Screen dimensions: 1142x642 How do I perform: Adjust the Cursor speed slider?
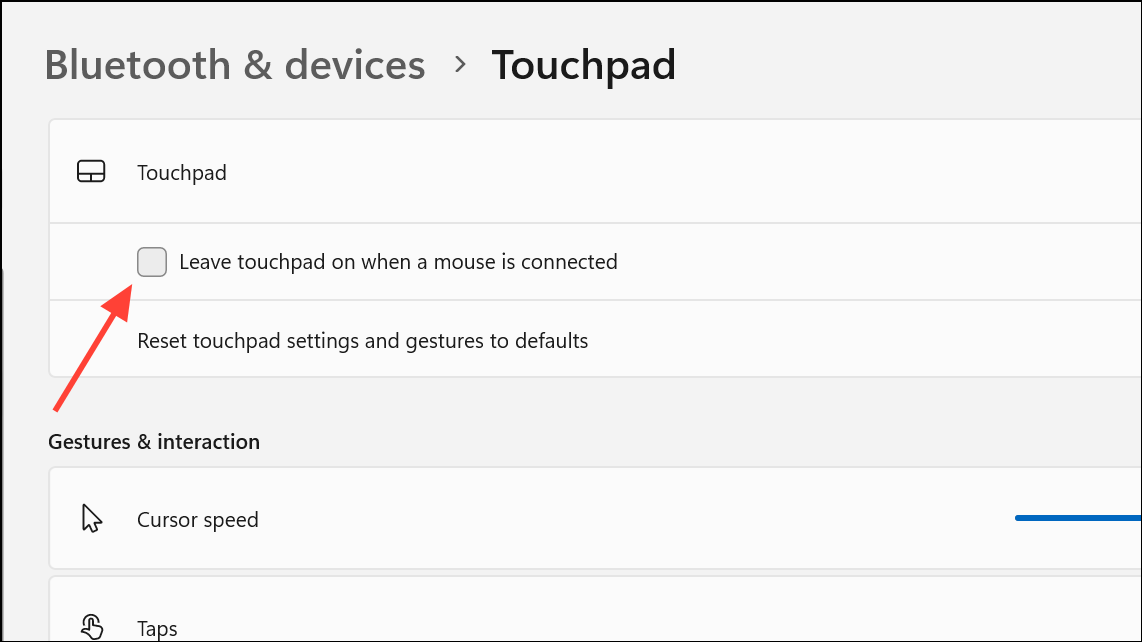[1078, 517]
